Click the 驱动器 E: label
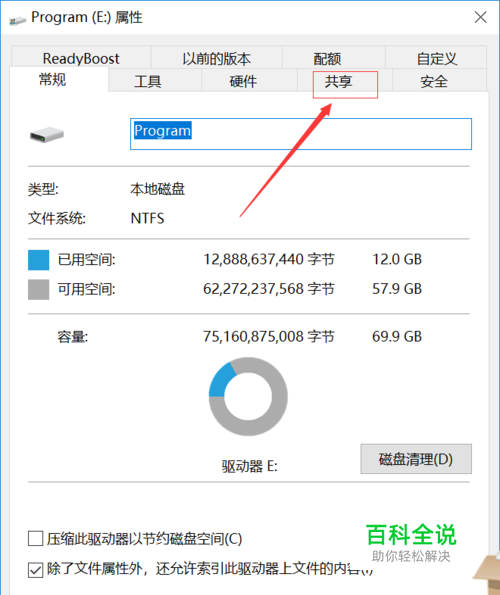 pyautogui.click(x=250, y=466)
